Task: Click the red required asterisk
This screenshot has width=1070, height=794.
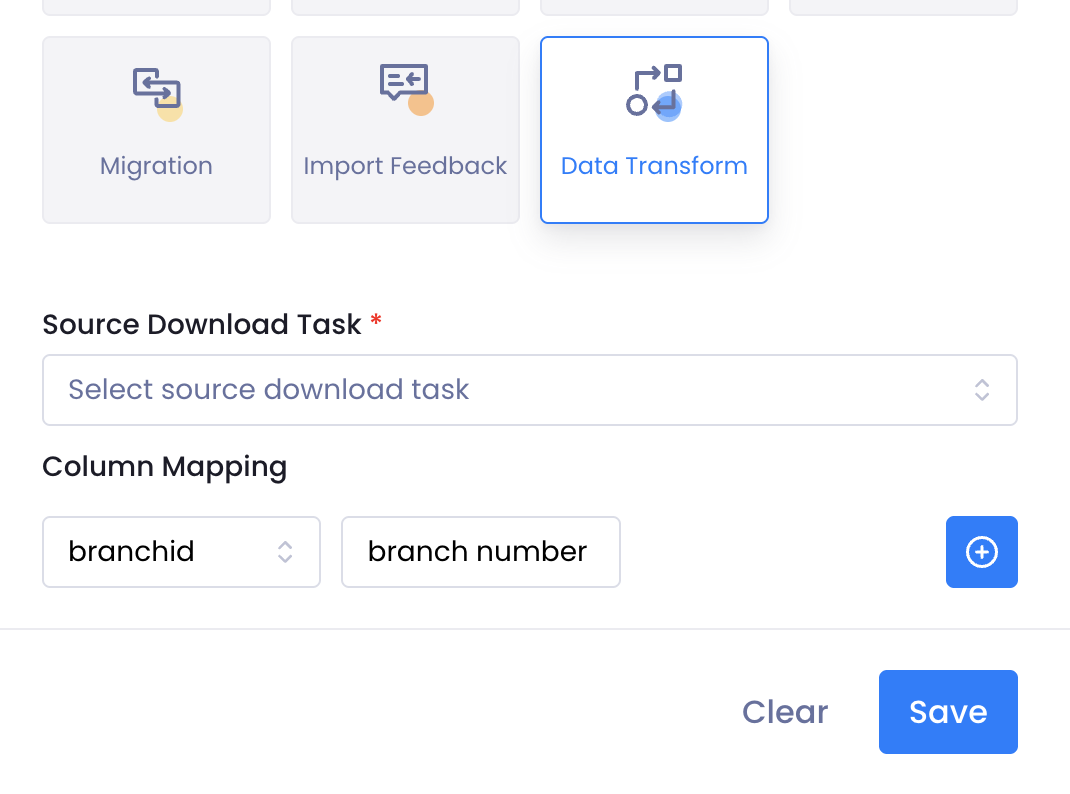Action: coord(376,322)
